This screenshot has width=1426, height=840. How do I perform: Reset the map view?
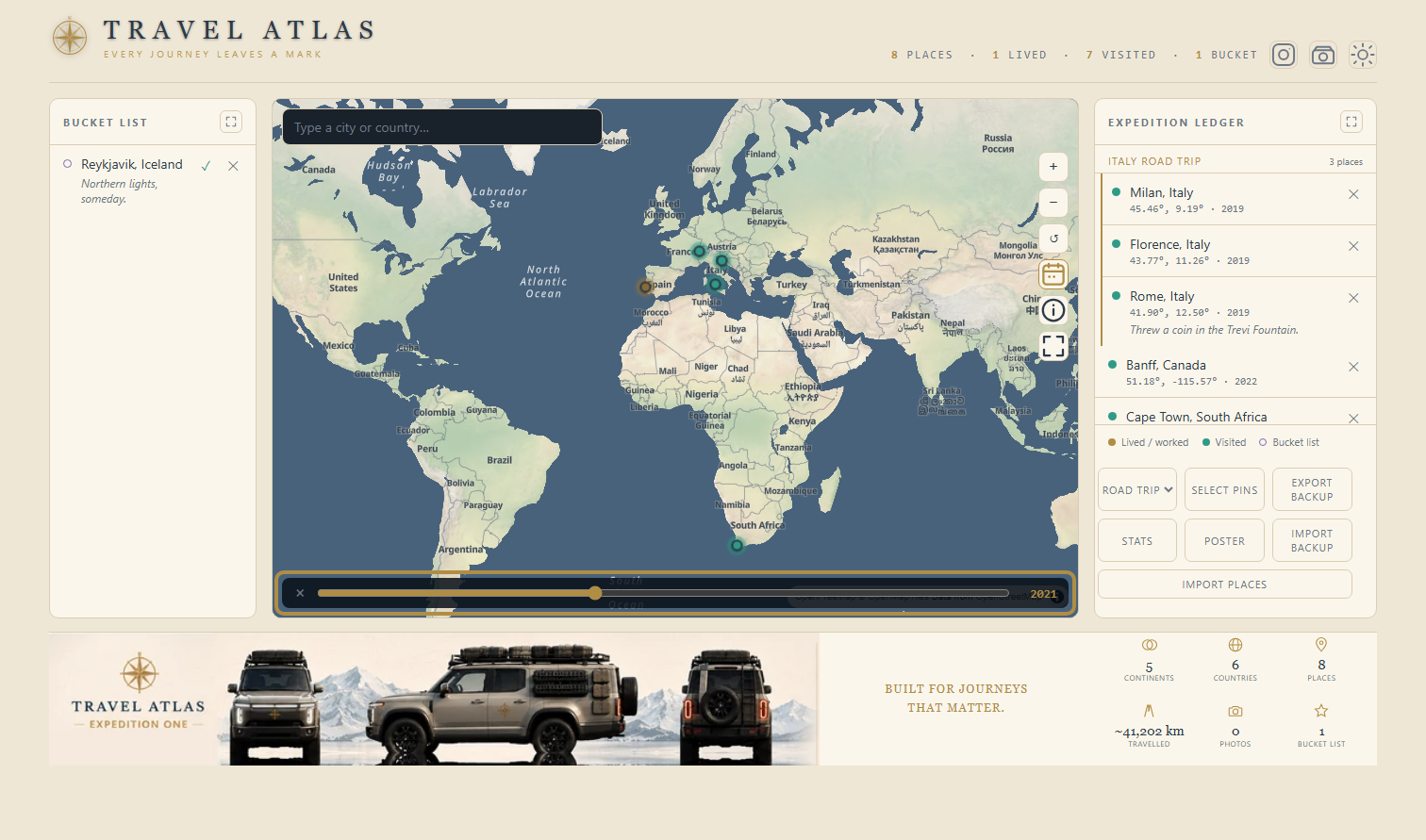click(x=1053, y=239)
